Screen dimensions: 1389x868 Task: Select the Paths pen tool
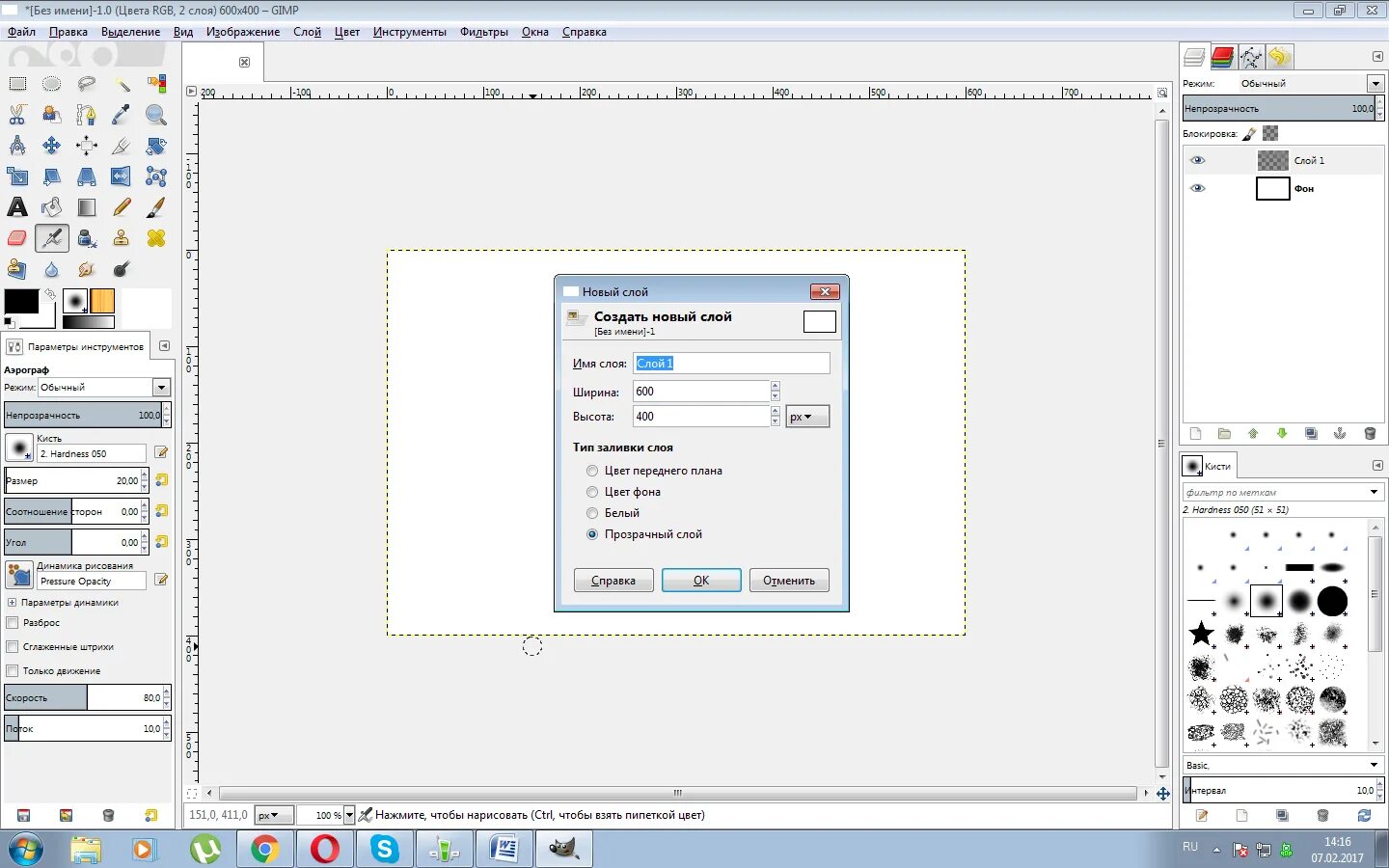point(87,115)
